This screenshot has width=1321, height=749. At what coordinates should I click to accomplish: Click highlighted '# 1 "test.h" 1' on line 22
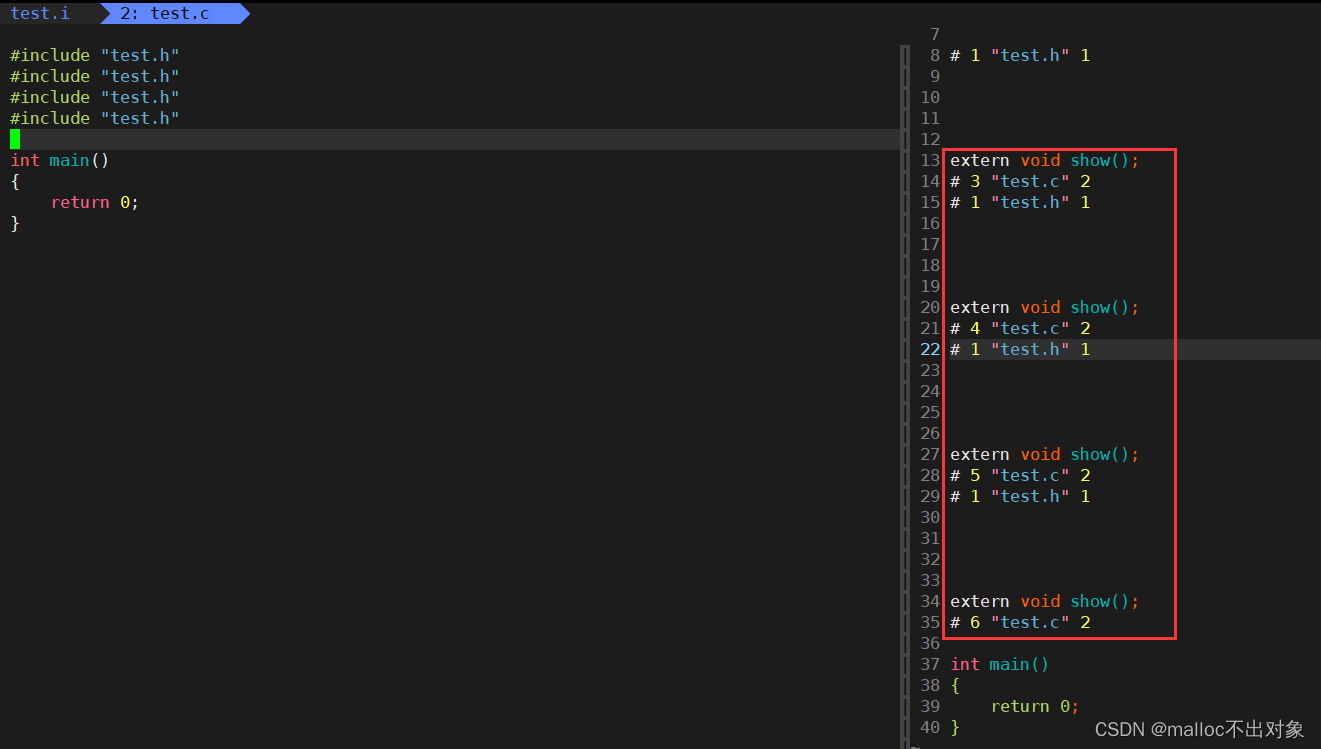point(1020,349)
